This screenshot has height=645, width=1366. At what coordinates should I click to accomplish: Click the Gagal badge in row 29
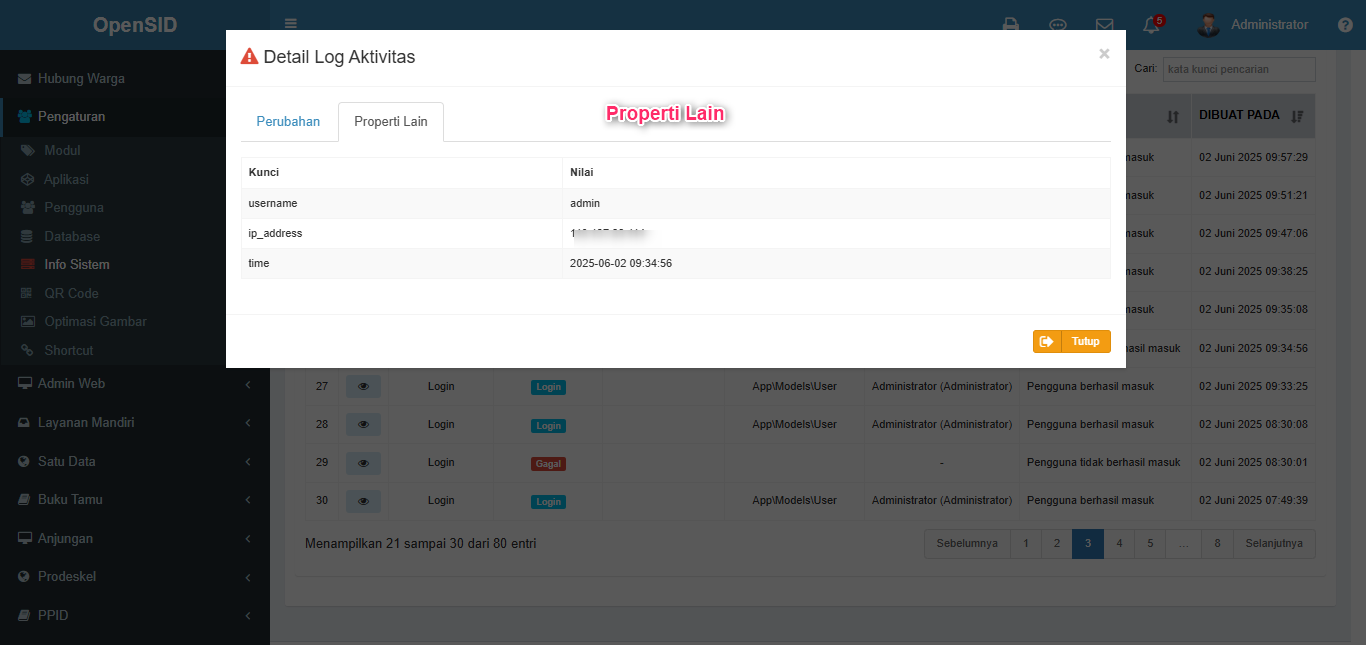pyautogui.click(x=548, y=464)
